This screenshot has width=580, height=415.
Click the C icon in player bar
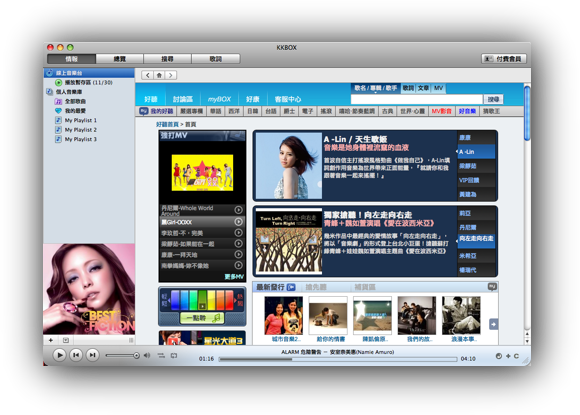(x=516, y=356)
